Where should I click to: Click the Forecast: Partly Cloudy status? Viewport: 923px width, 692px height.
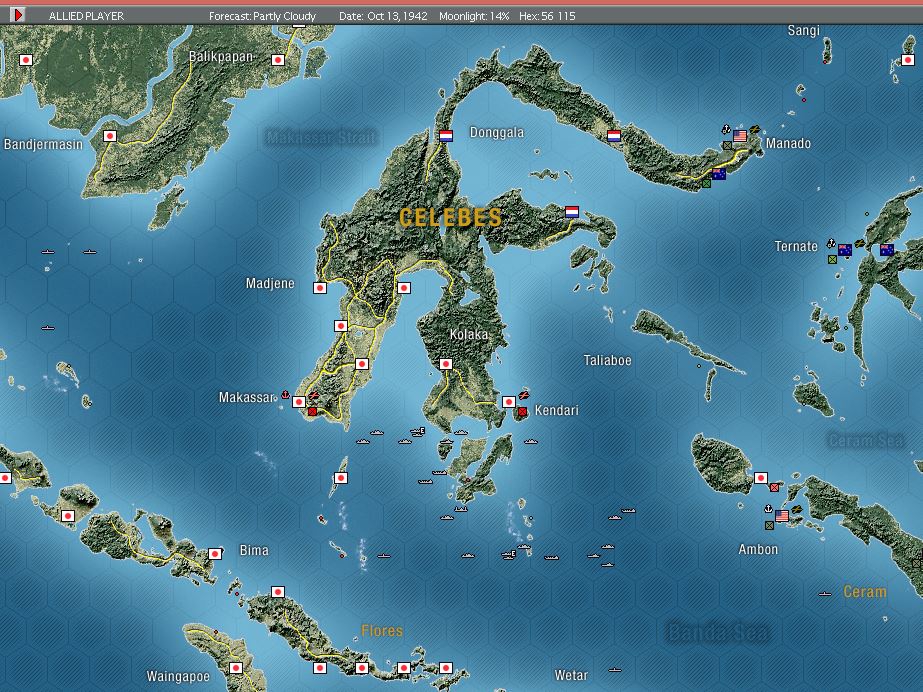(x=262, y=16)
